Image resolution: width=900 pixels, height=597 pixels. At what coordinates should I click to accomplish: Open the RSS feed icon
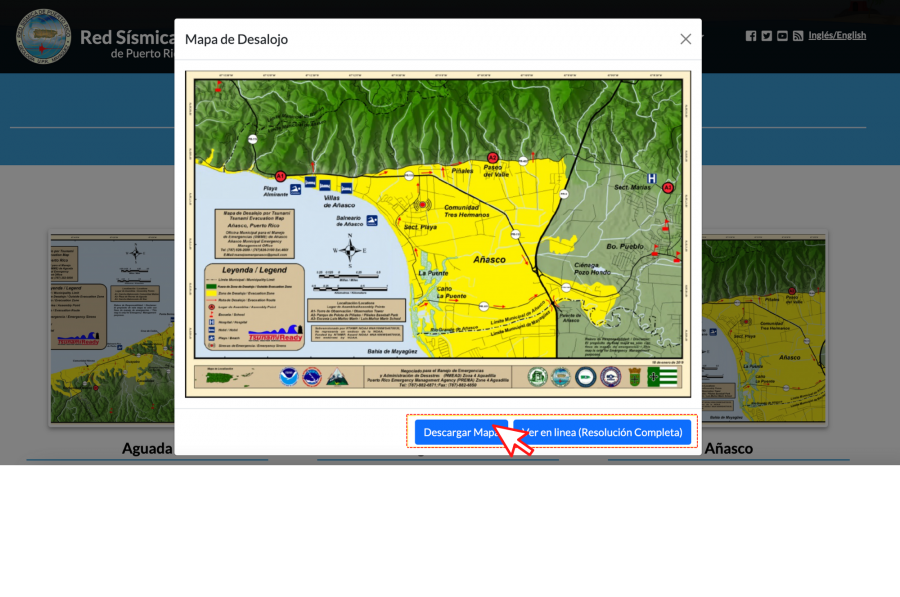tap(798, 36)
